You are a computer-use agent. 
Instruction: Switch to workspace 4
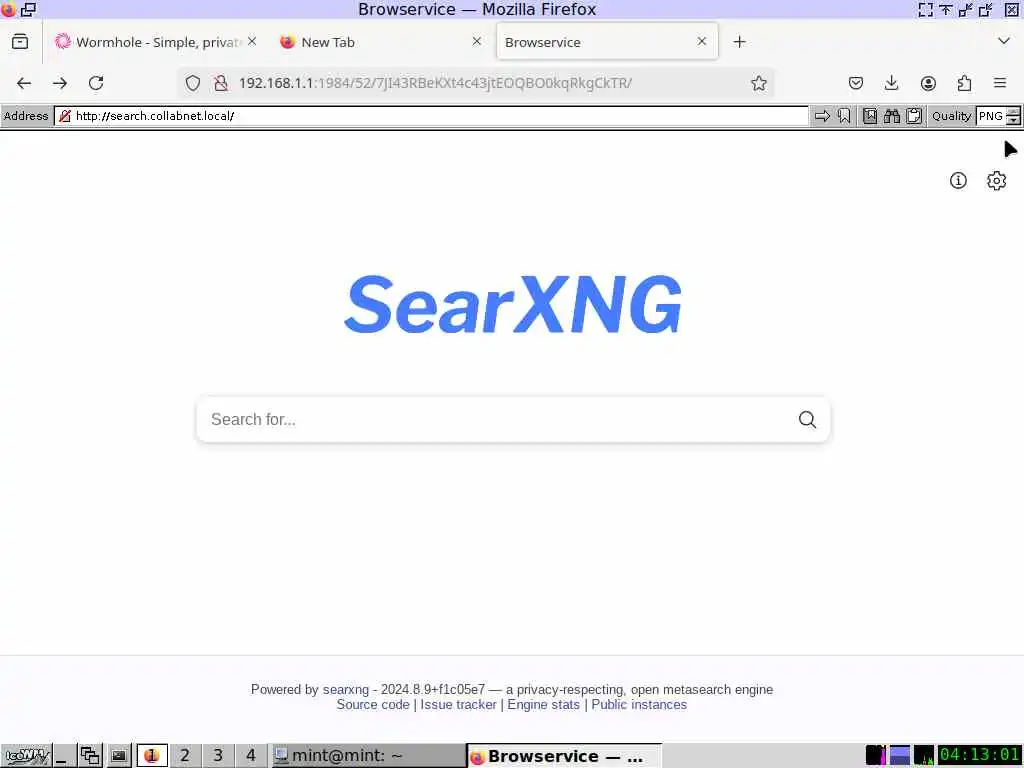pos(251,756)
